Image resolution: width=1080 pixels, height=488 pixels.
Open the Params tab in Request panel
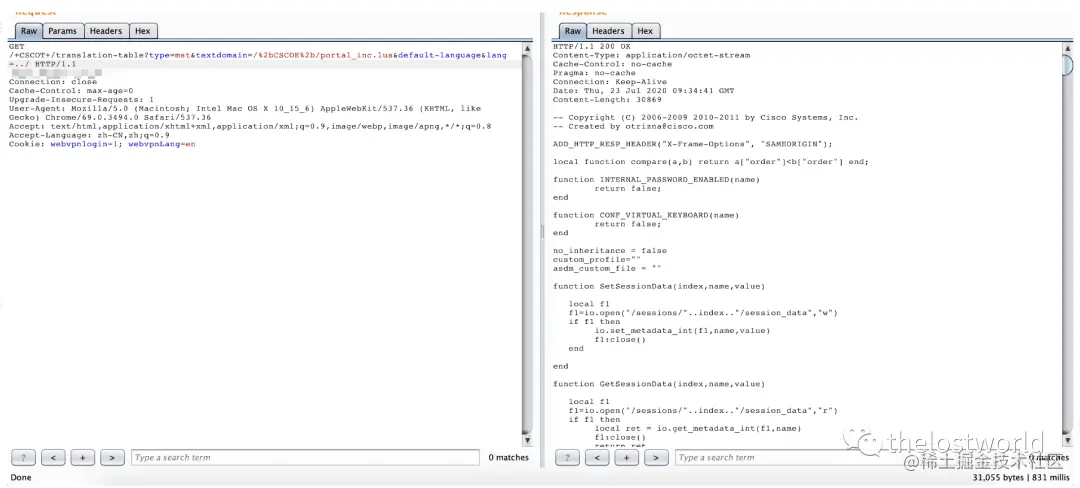coord(63,31)
